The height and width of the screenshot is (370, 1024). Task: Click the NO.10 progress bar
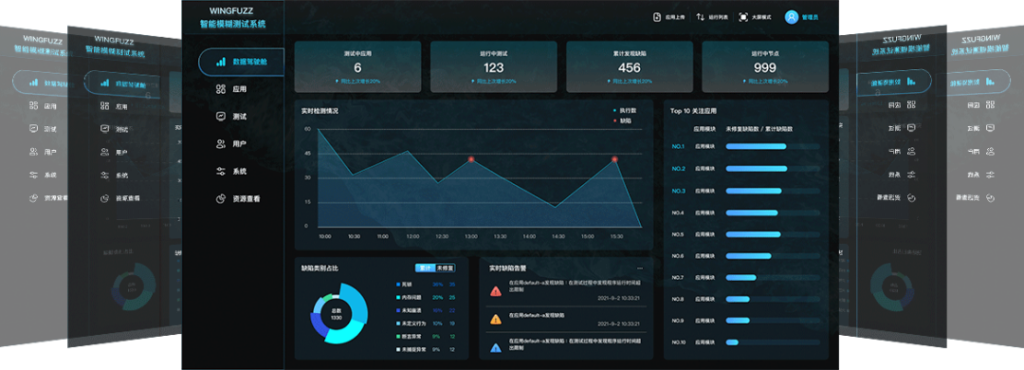tap(773, 342)
